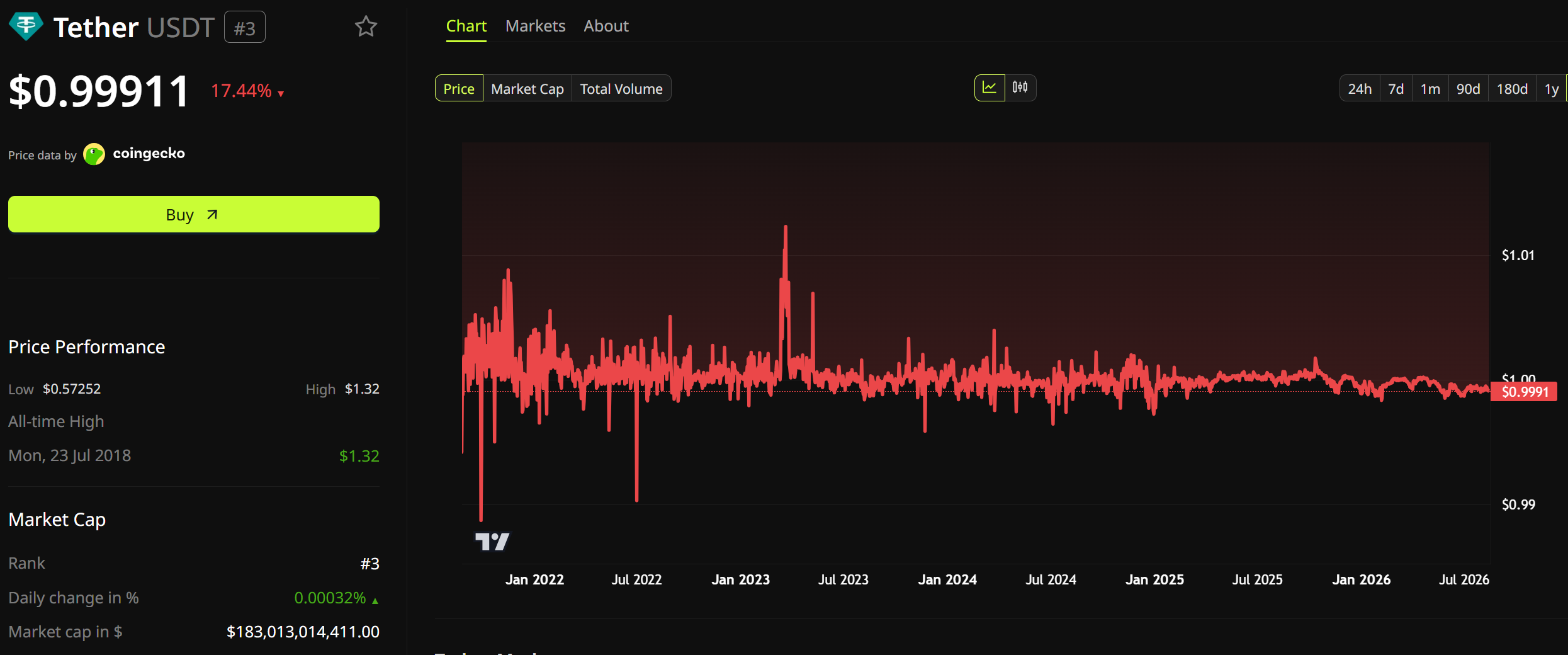The width and height of the screenshot is (1568, 655).
Task: Click the Jul 2026 time axis label
Action: [x=1464, y=579]
